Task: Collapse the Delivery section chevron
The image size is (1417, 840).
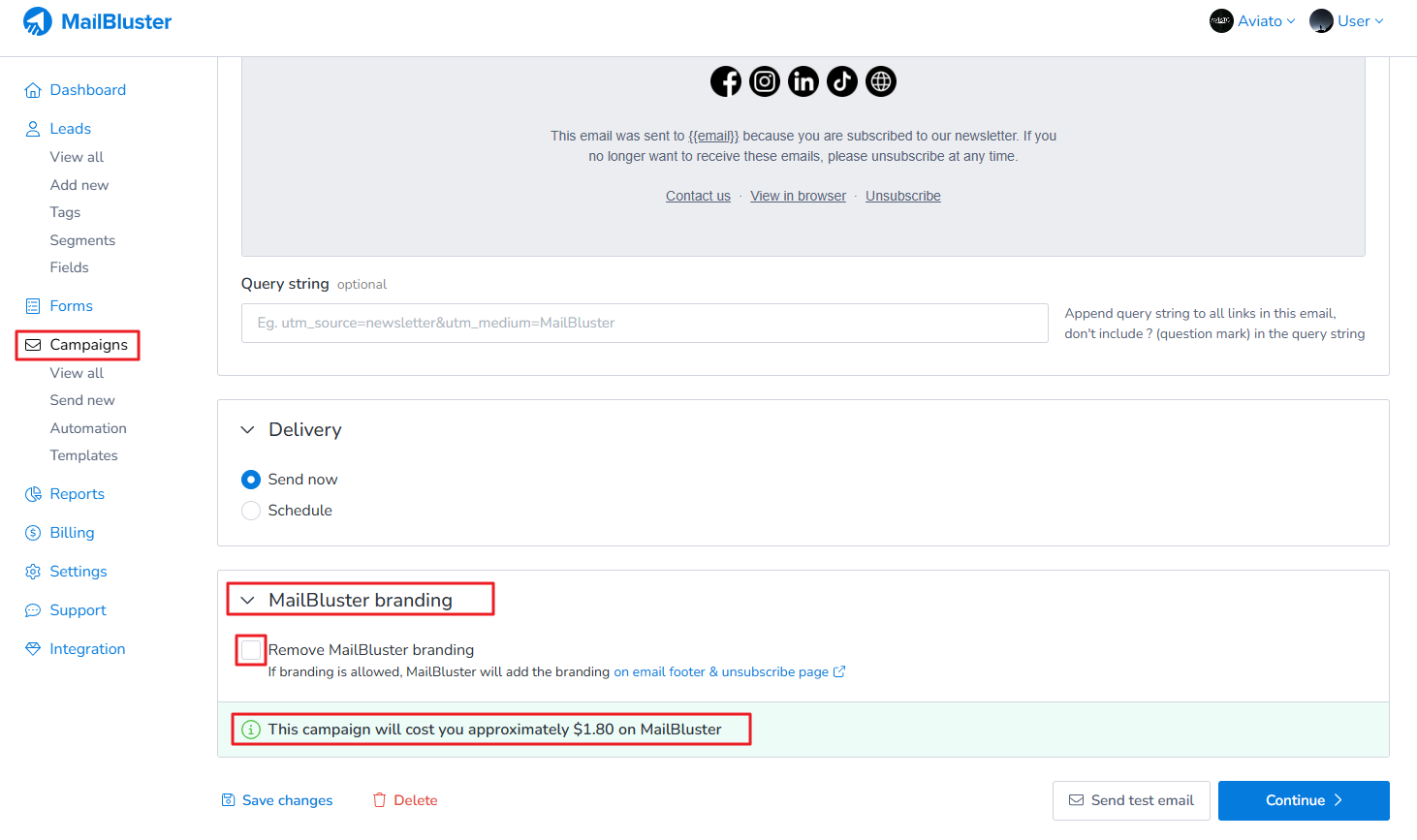Action: point(248,429)
